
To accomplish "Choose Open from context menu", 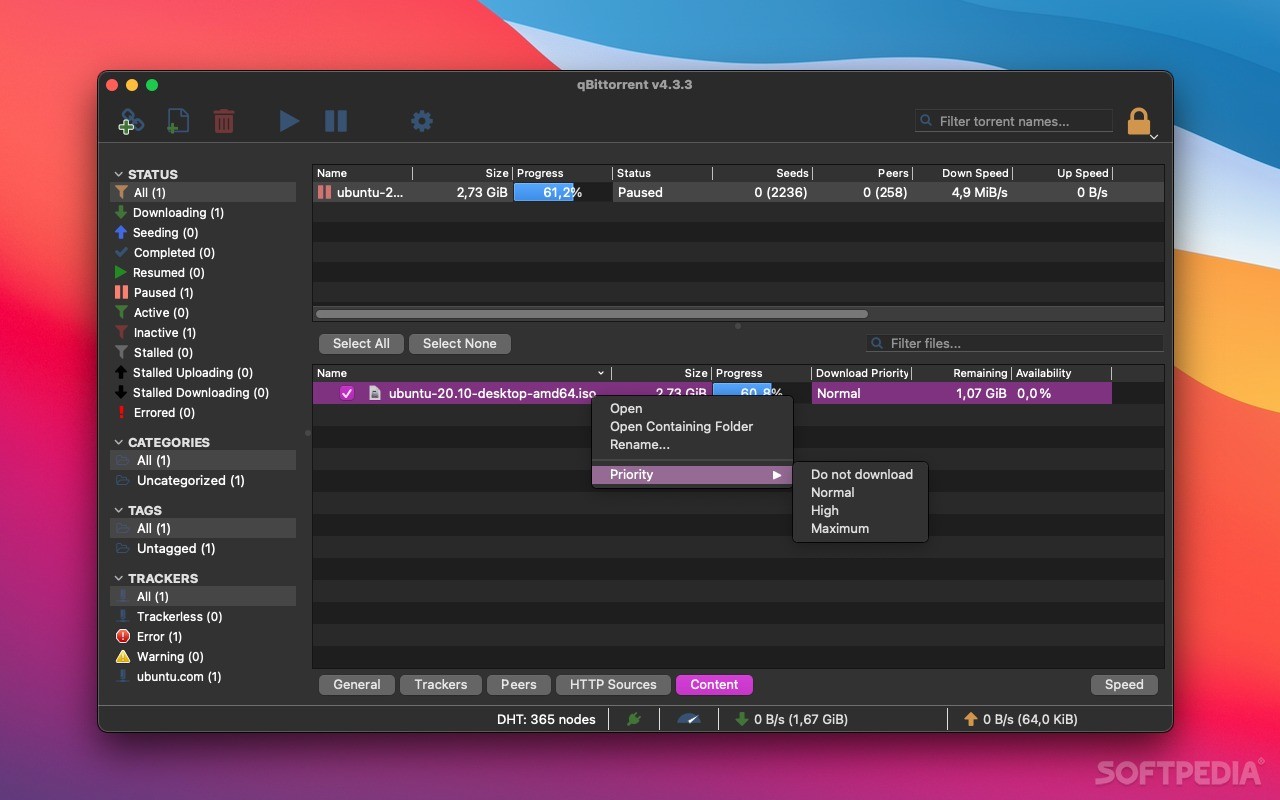I will [x=692, y=408].
